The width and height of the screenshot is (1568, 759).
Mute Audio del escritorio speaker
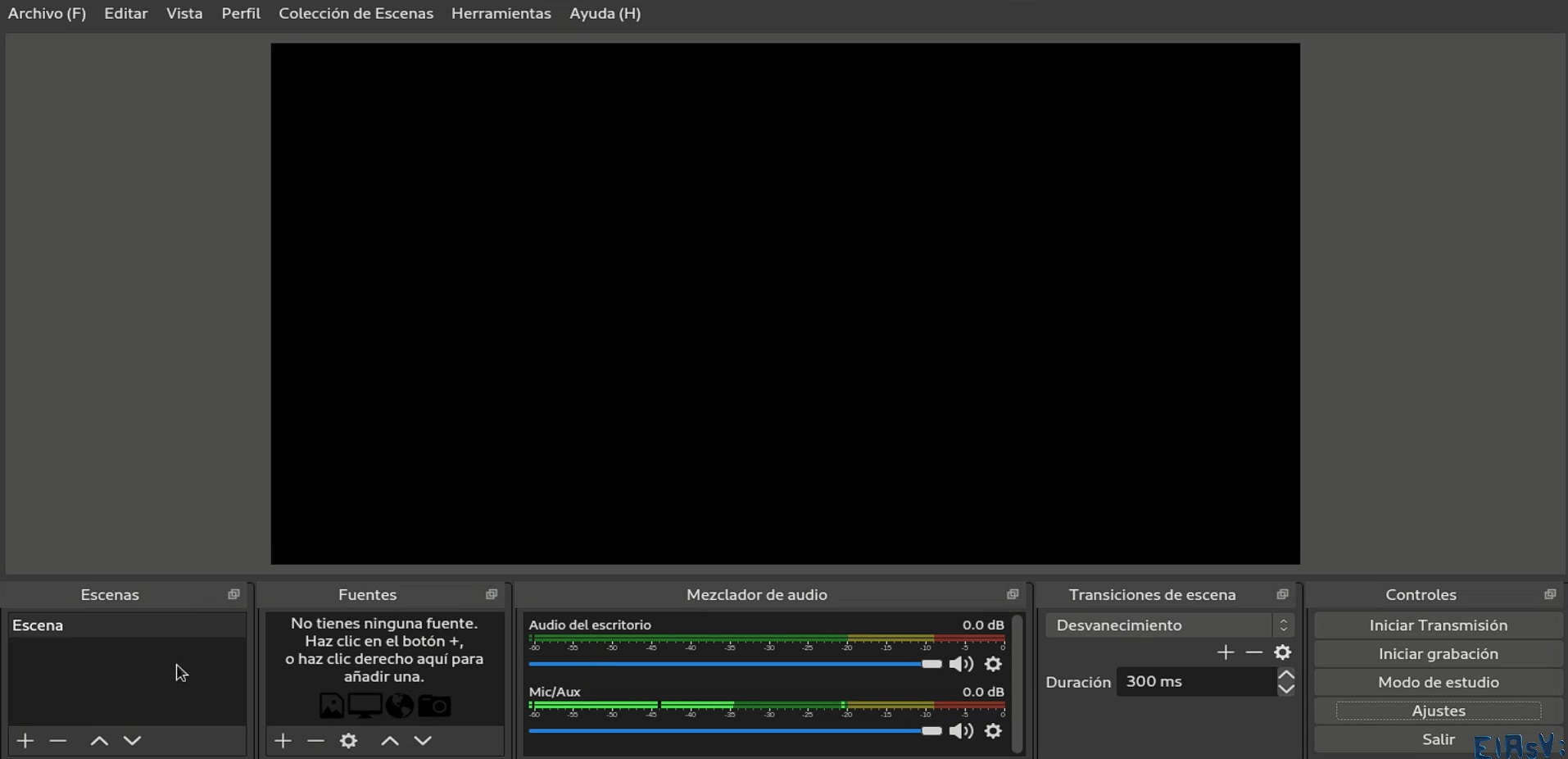(961, 664)
